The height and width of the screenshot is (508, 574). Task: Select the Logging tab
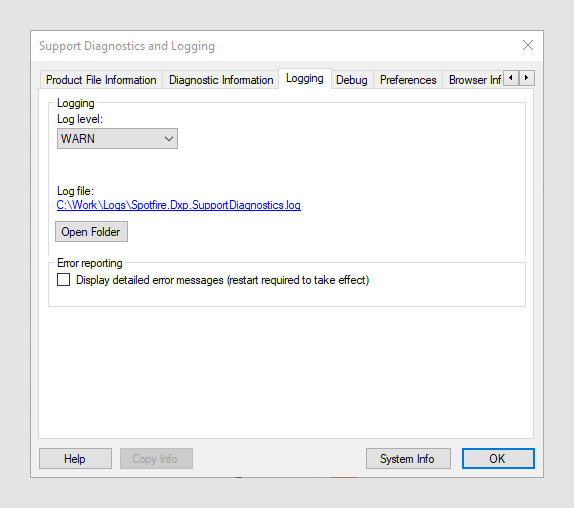pyautogui.click(x=305, y=78)
